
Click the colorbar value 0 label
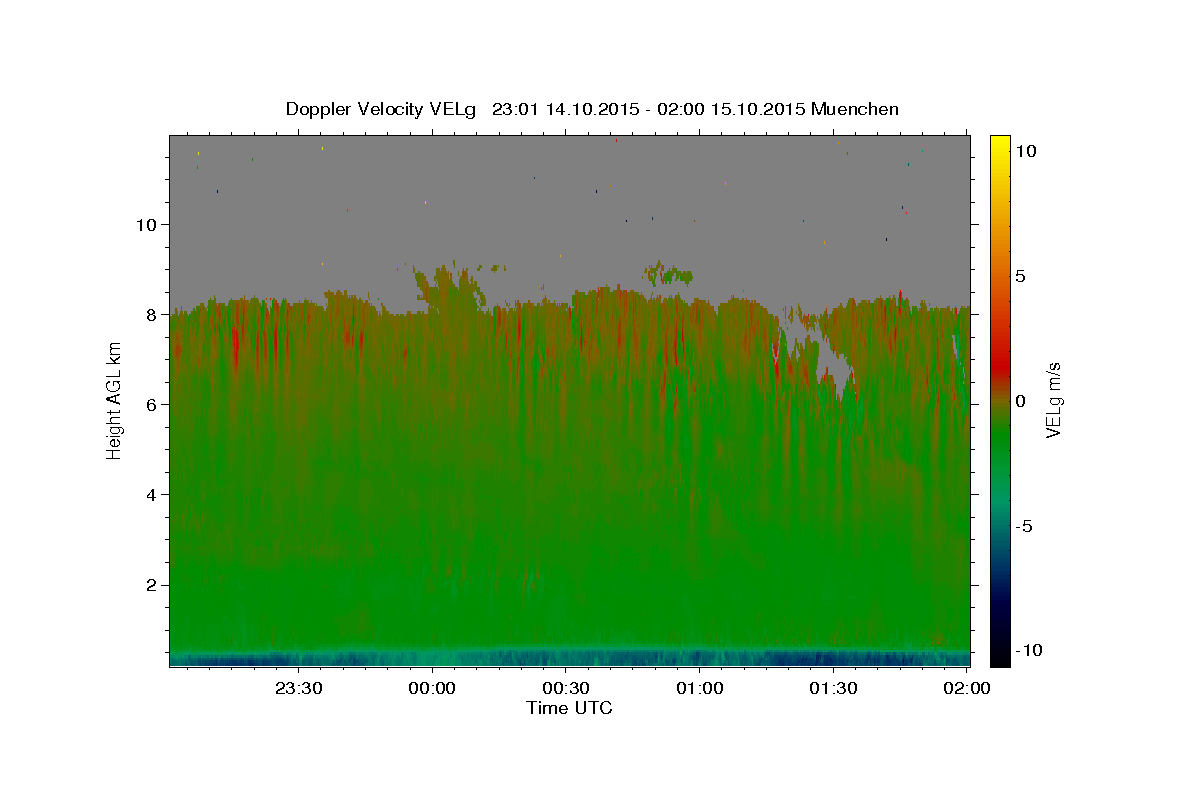click(x=1021, y=400)
